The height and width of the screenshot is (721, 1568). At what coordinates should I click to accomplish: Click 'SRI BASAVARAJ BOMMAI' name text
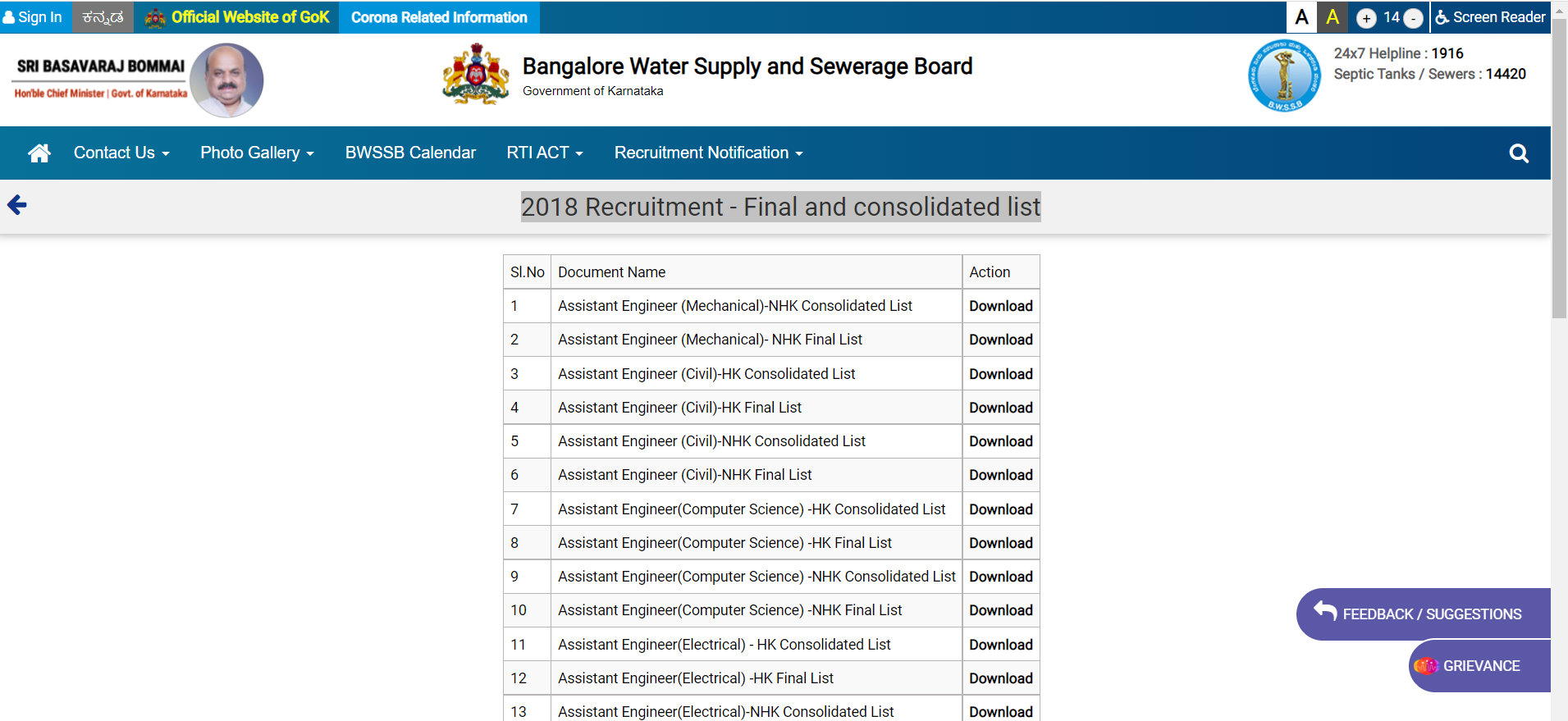(x=101, y=66)
